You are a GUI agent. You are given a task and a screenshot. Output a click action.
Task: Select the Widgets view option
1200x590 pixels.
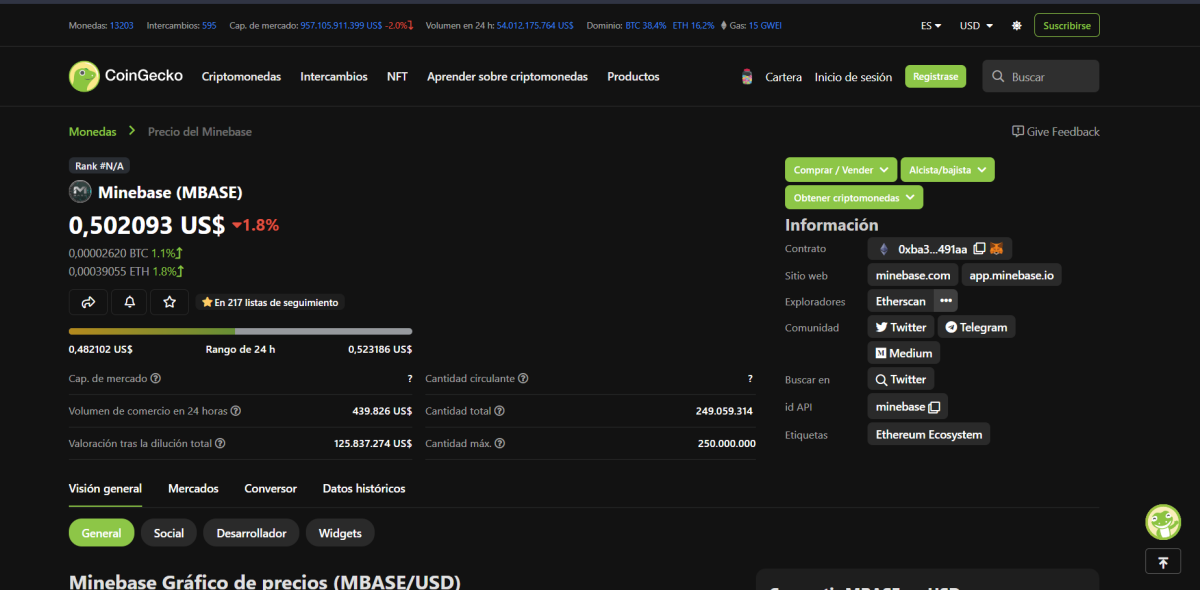click(340, 533)
